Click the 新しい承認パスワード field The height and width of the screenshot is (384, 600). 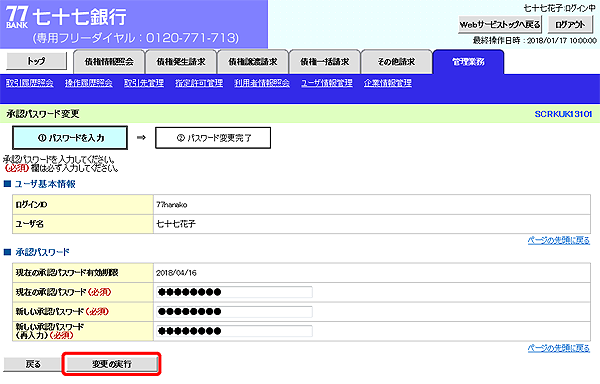[234, 312]
